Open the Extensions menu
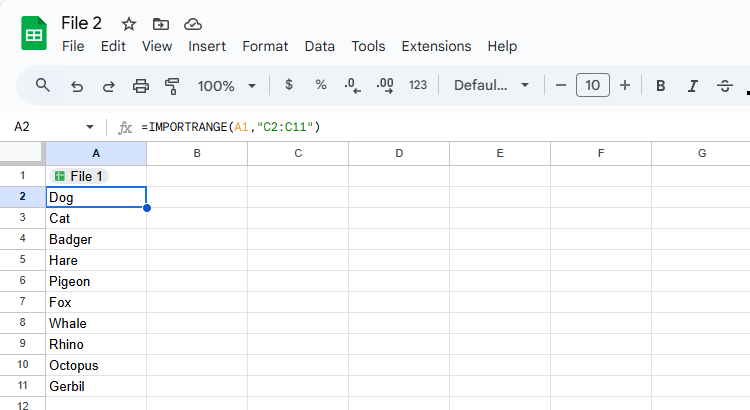Screen dimensions: 750x410 point(436,46)
